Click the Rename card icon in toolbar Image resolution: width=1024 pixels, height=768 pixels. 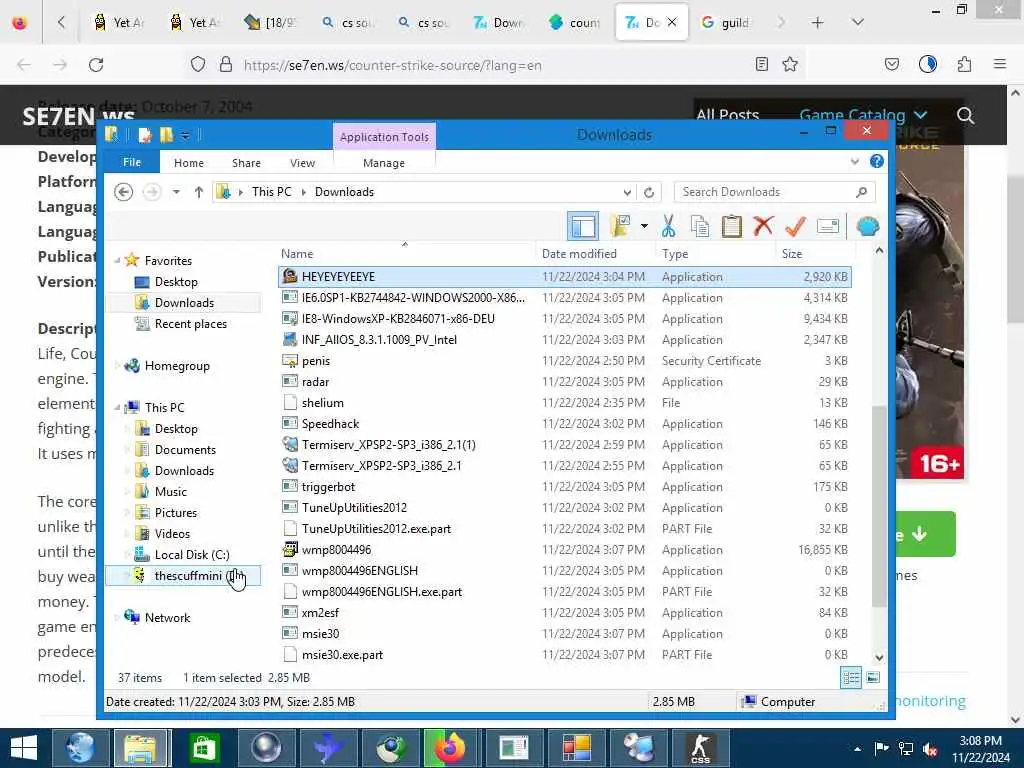click(x=827, y=227)
